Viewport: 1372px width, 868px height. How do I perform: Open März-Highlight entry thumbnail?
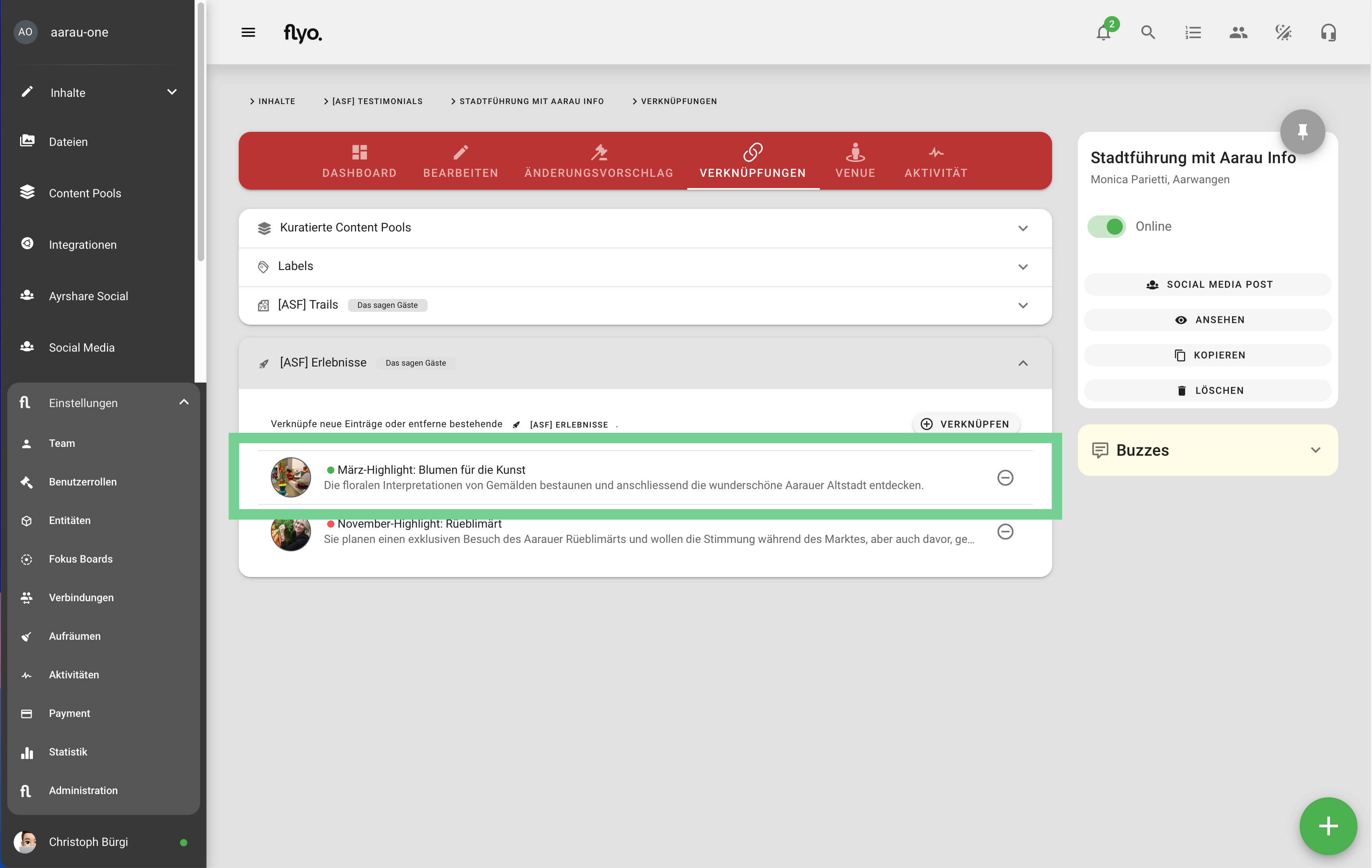pos(291,477)
